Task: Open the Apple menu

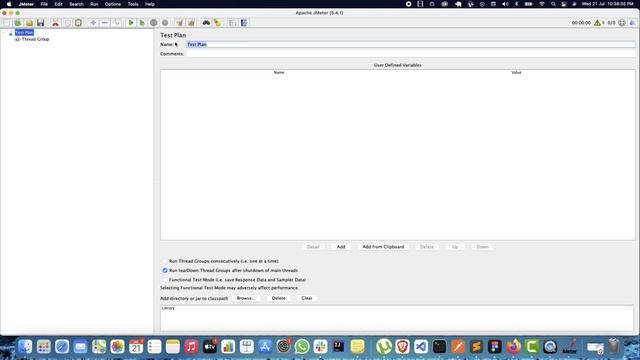Action: click(9, 4)
